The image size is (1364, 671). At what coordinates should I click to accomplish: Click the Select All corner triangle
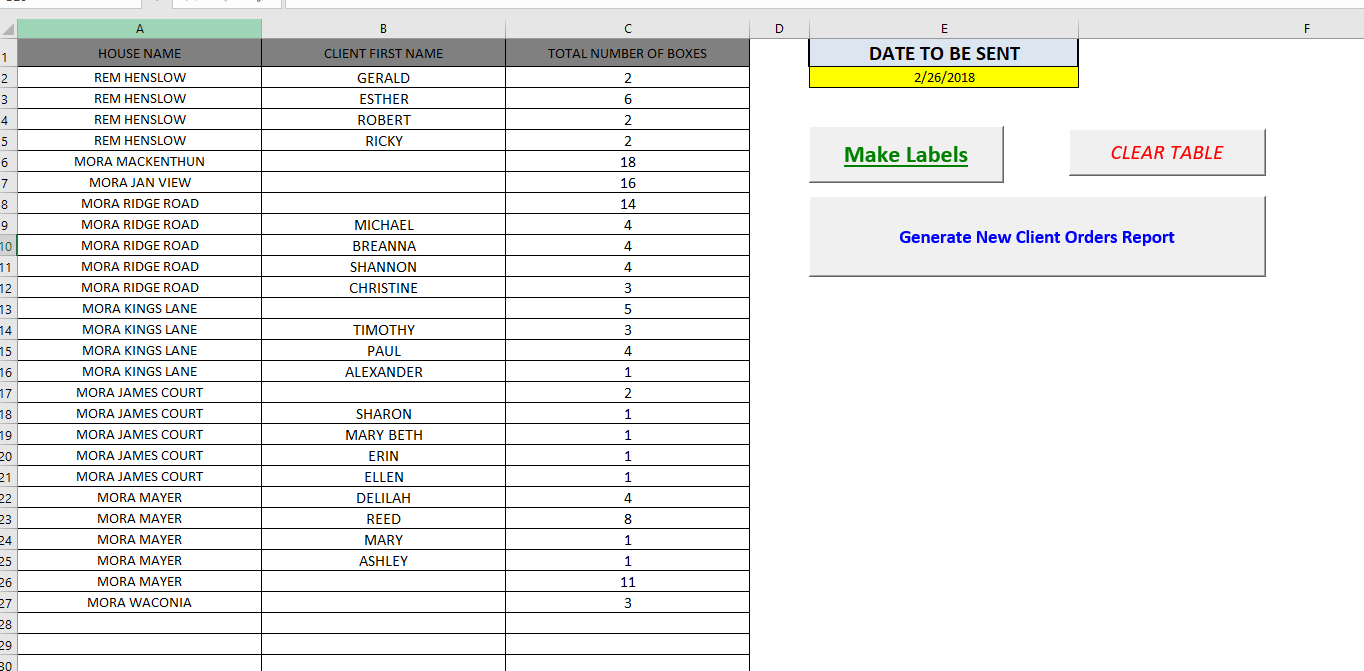pos(8,29)
